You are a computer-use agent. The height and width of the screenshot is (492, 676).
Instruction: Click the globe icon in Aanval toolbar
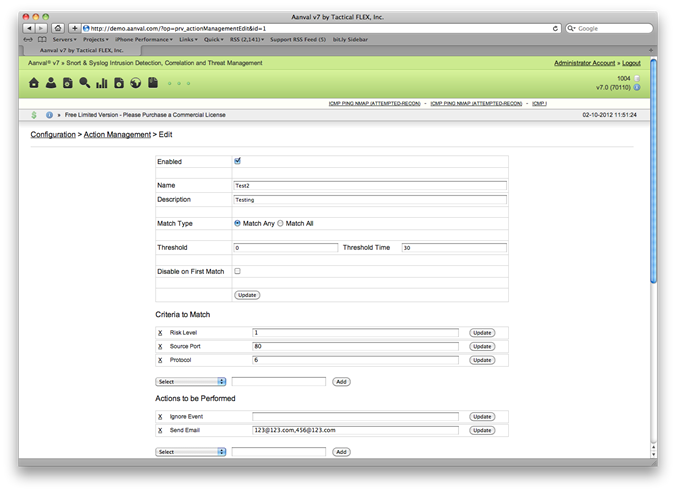pos(135,83)
